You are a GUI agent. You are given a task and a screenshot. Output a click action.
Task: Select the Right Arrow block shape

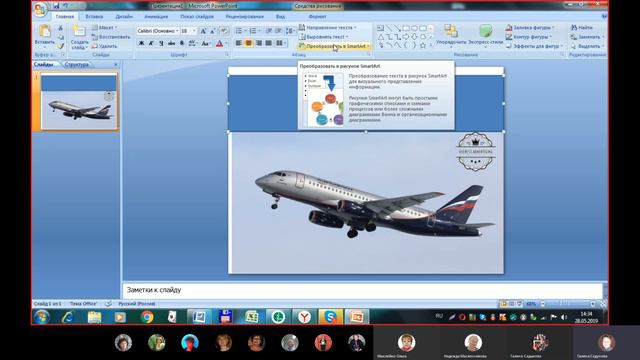pyautogui.click(x=406, y=37)
